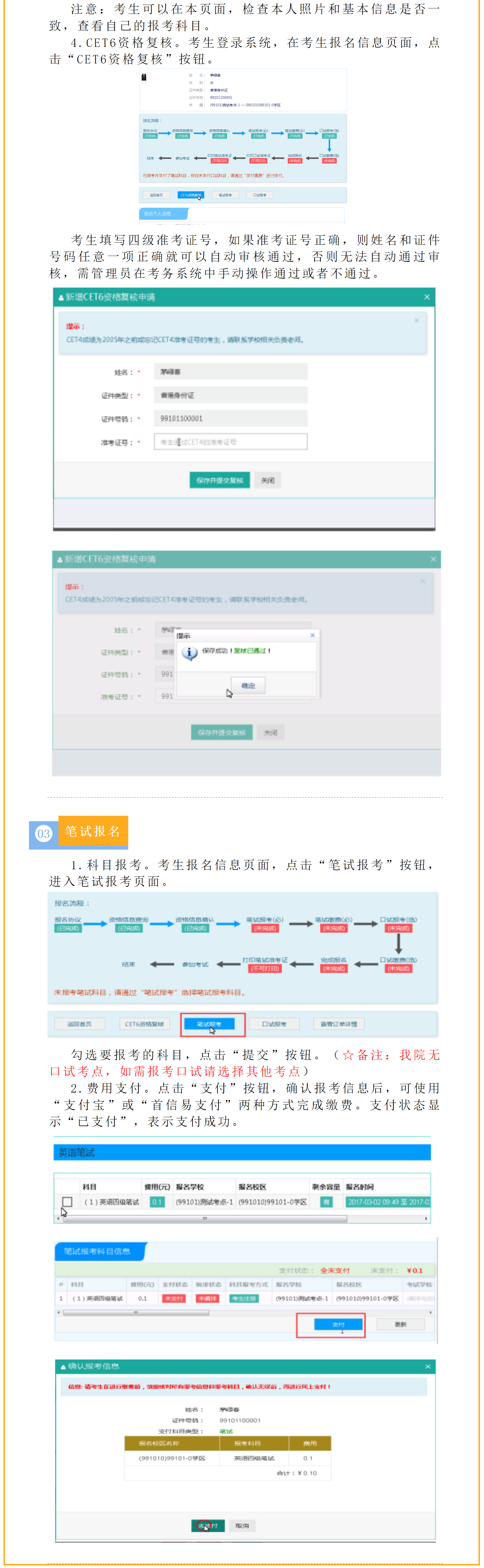This screenshot has width=484, height=1568.
Task: Click the 证件号码 field showing 99101100001
Action: coord(230,418)
